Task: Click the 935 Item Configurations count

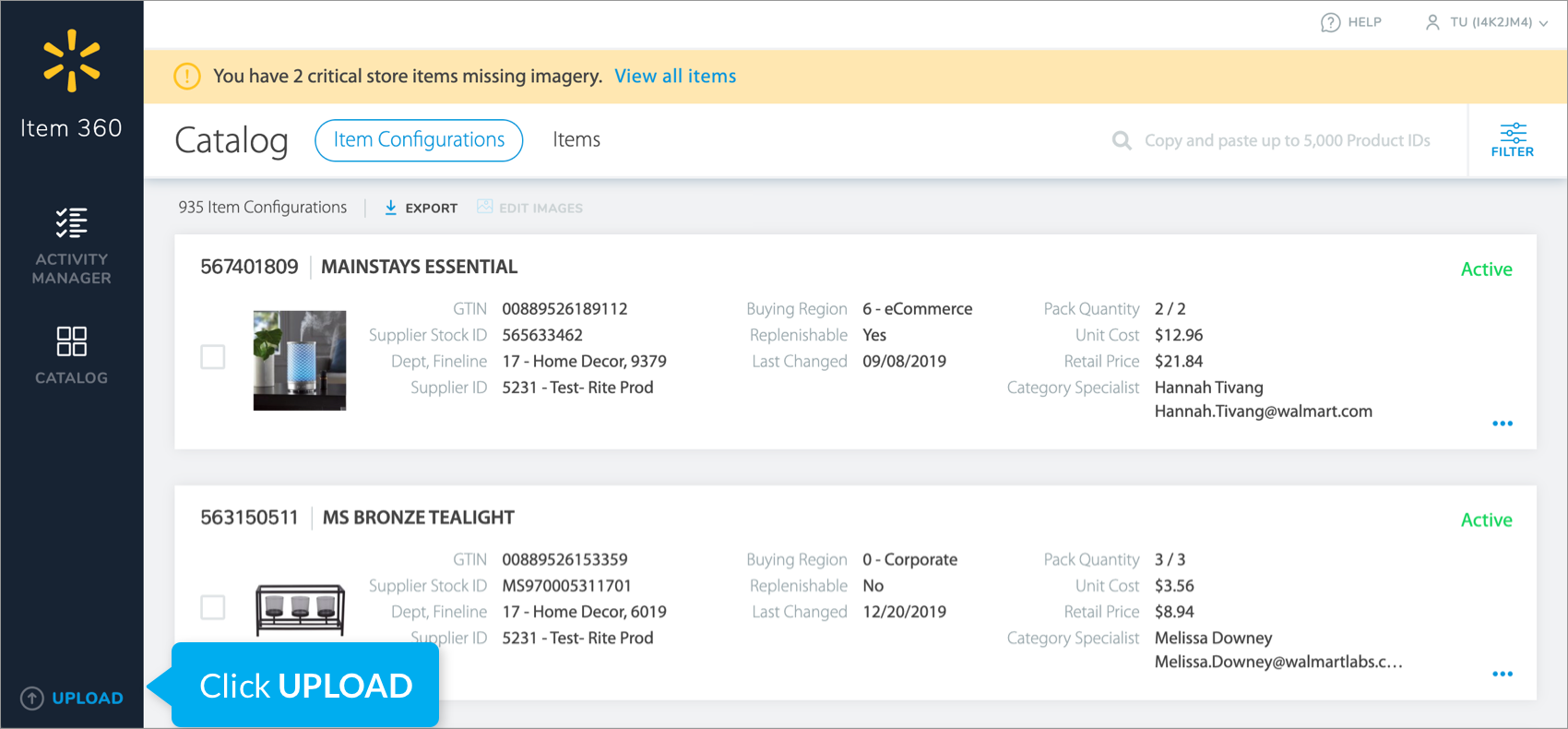Action: [263, 208]
